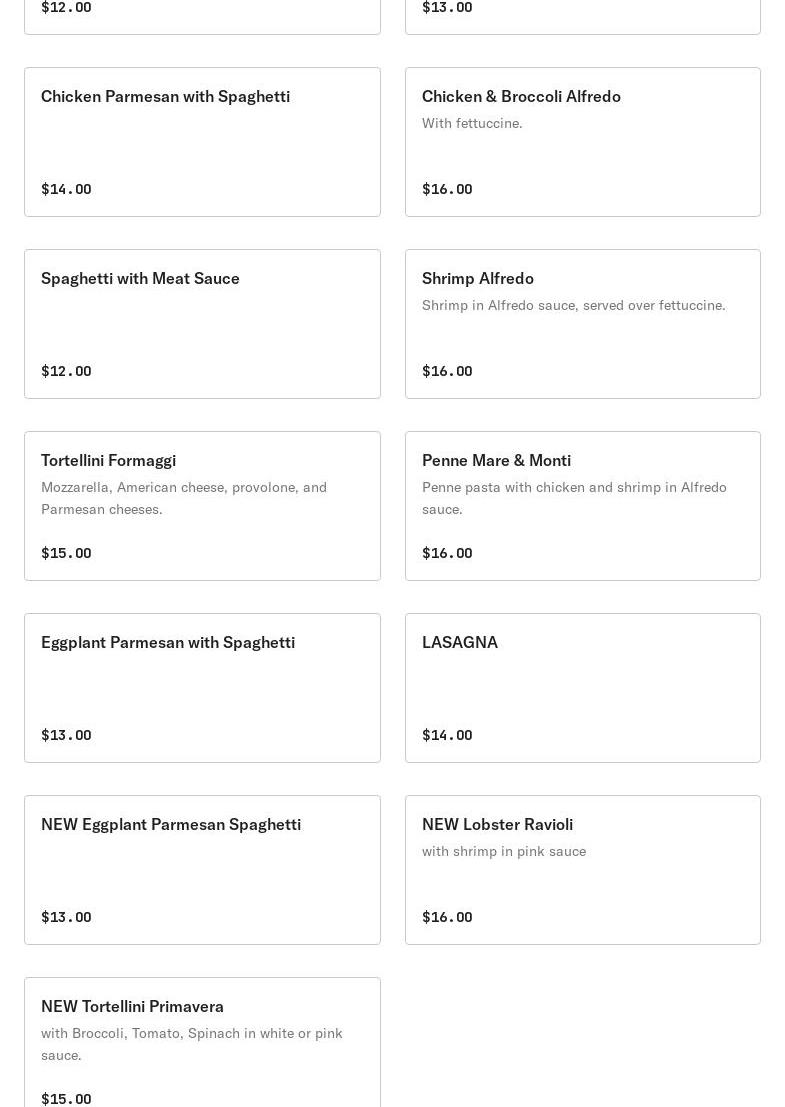The width and height of the screenshot is (785, 1107).
Task: Click the $15.00 price under Tortellini Formaggi
Action: (x=66, y=553)
